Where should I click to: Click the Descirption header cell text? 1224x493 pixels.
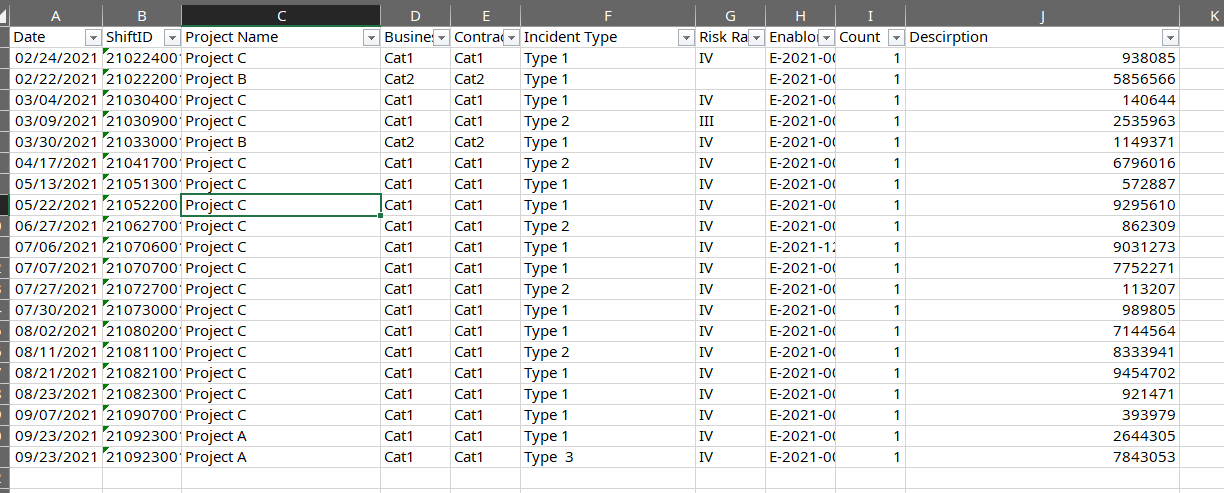[x=948, y=37]
